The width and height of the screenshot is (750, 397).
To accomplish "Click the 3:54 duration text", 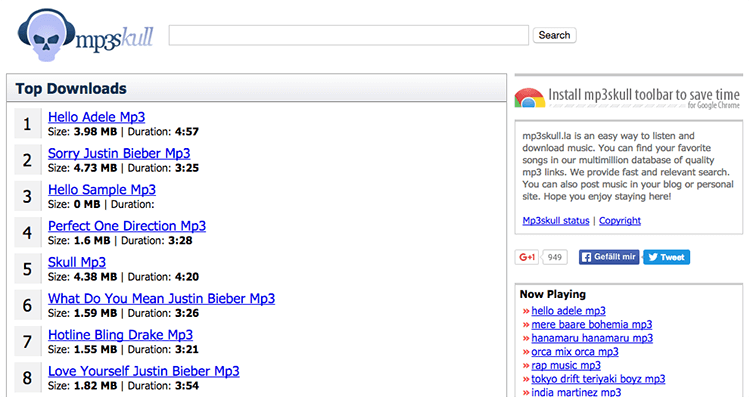I will point(187,386).
